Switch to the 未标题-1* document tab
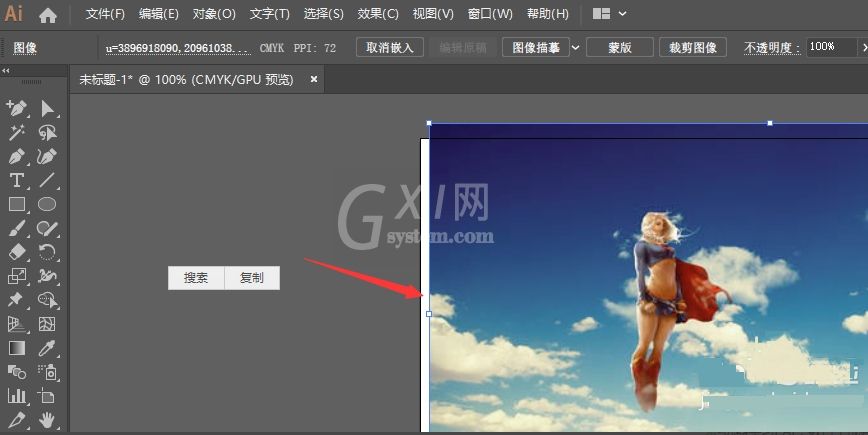The image size is (868, 435). [x=186, y=80]
